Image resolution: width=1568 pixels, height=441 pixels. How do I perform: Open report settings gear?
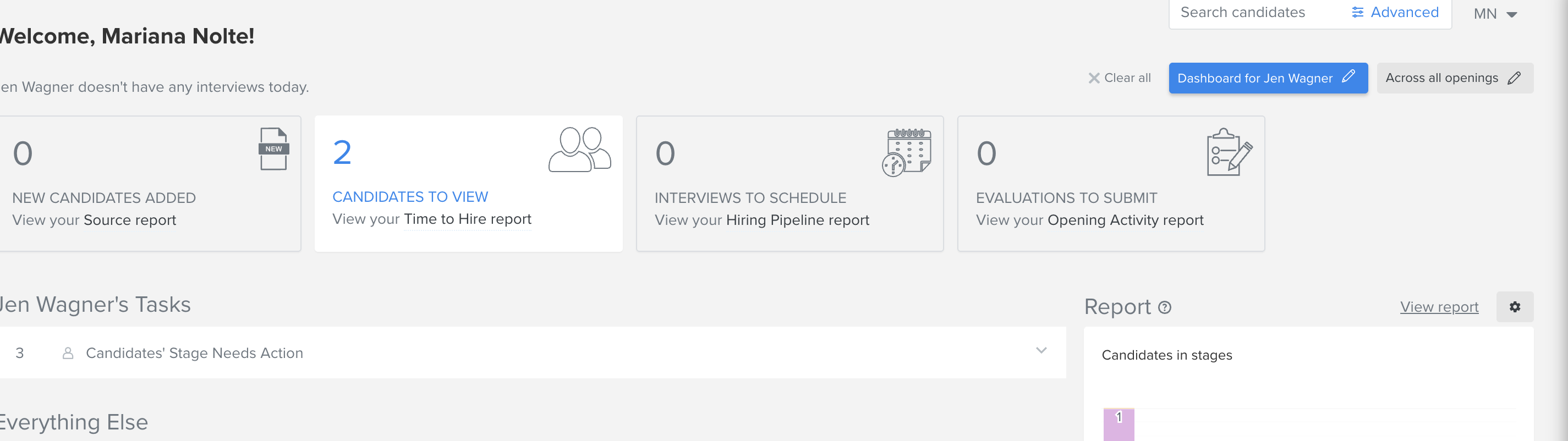pos(1515,307)
